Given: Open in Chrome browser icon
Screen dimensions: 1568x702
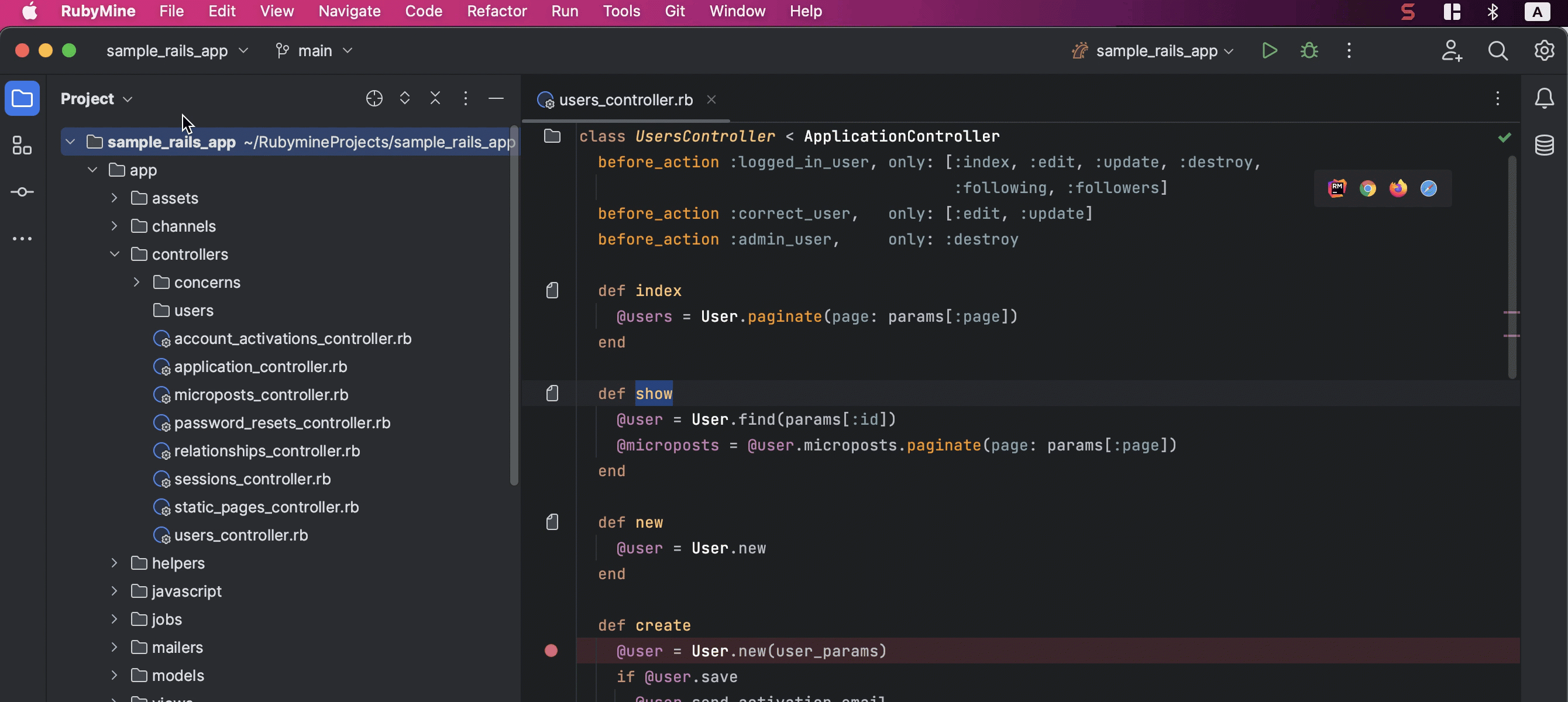Looking at the screenshot, I should pos(1368,189).
